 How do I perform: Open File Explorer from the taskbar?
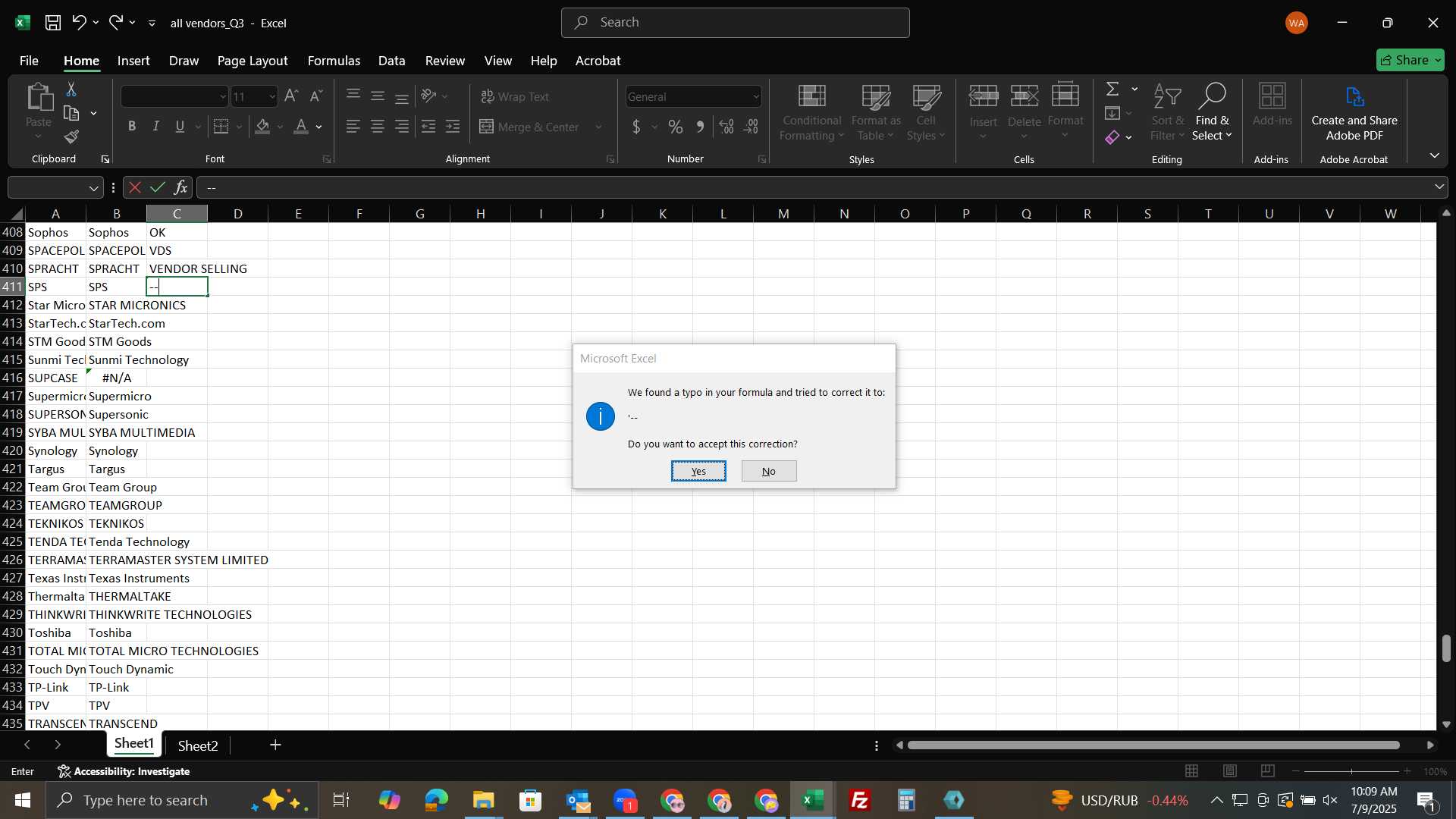483,800
